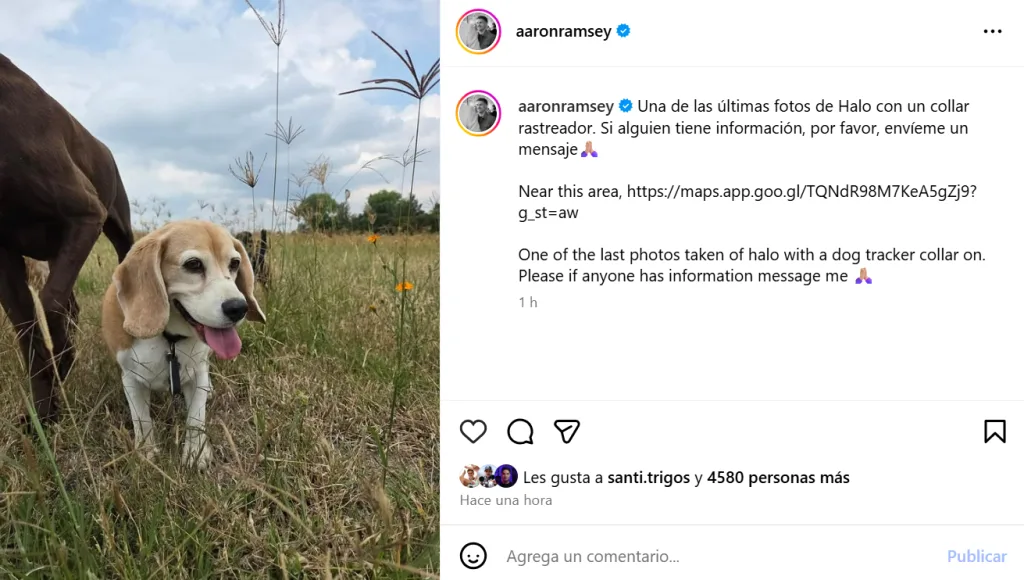Open aaronramsey header profile picture
This screenshot has height=580, width=1024.
pos(479,31)
